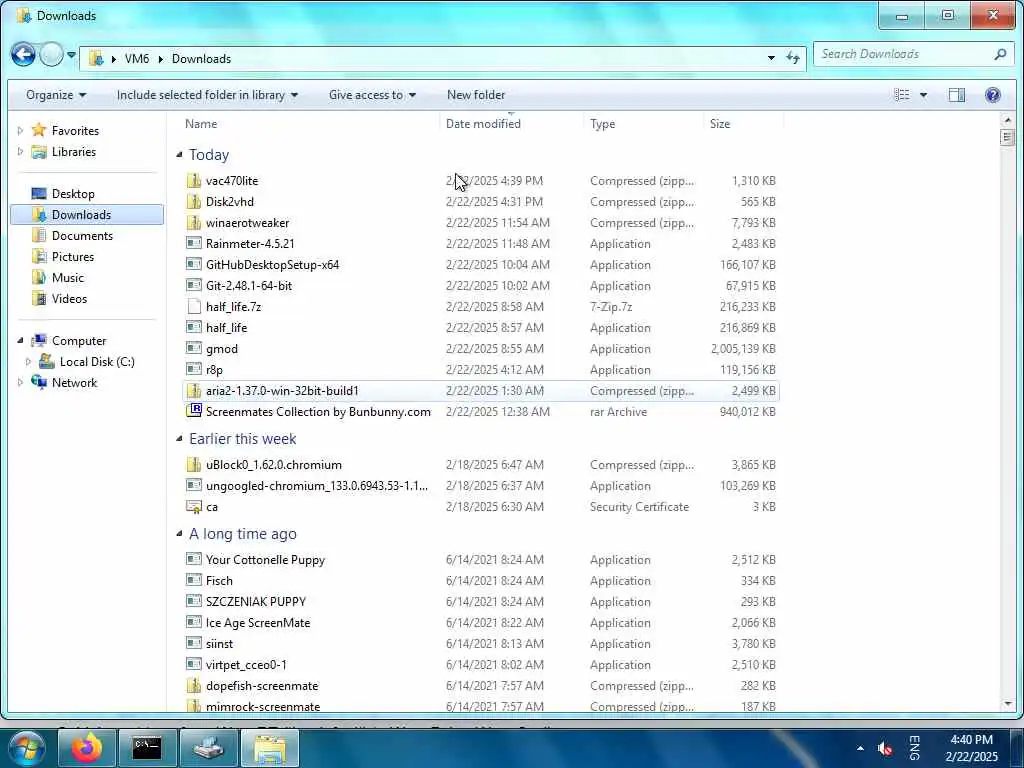Collapse the A long time ago group
The height and width of the screenshot is (768, 1024).
[x=180, y=534]
